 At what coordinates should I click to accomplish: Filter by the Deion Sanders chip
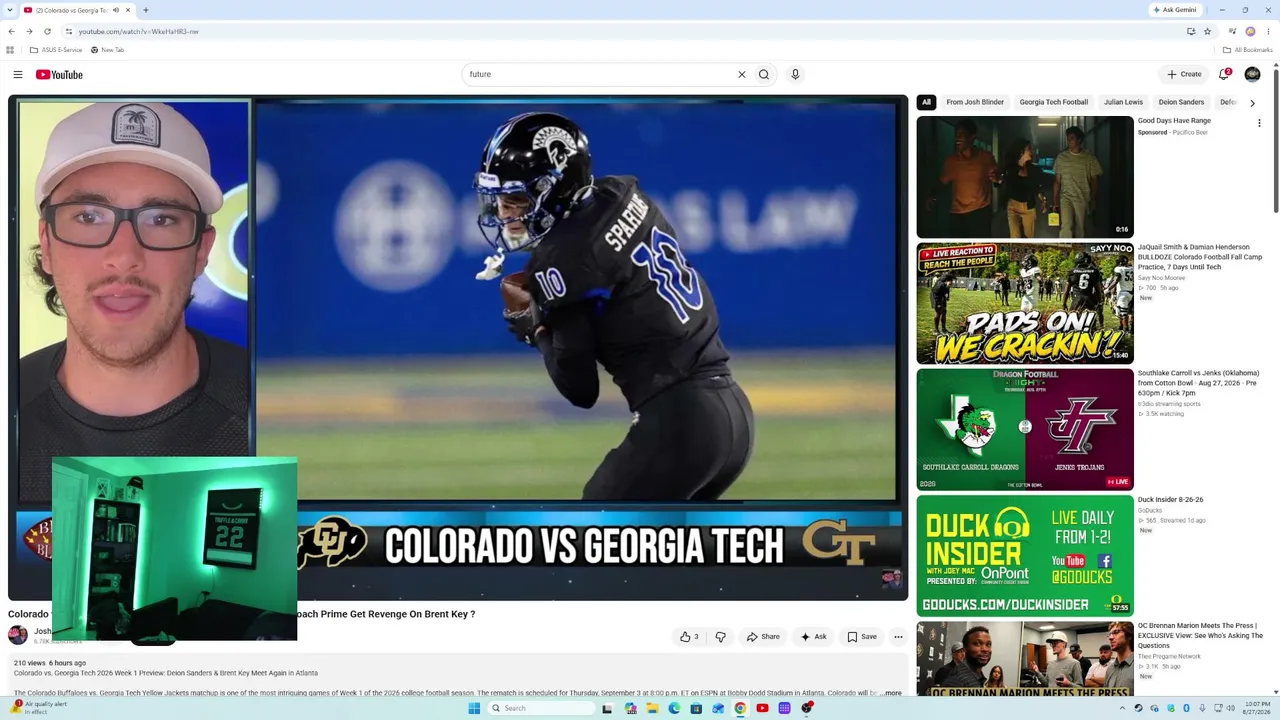1181,102
